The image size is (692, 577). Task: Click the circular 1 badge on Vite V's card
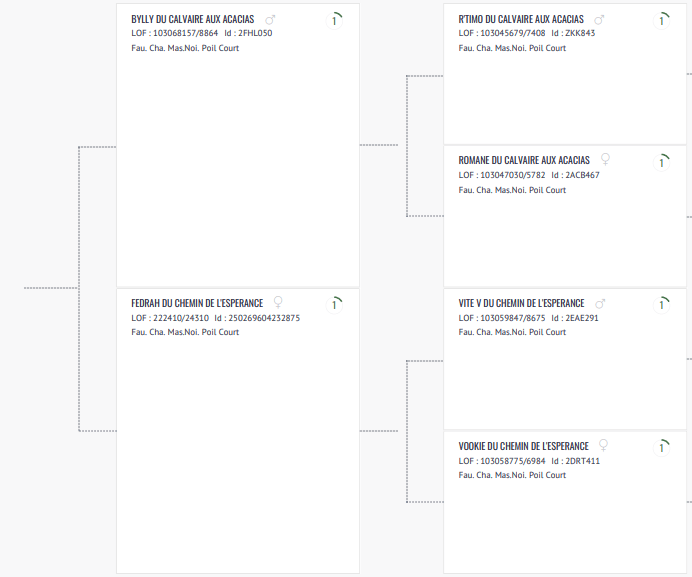pos(662,304)
